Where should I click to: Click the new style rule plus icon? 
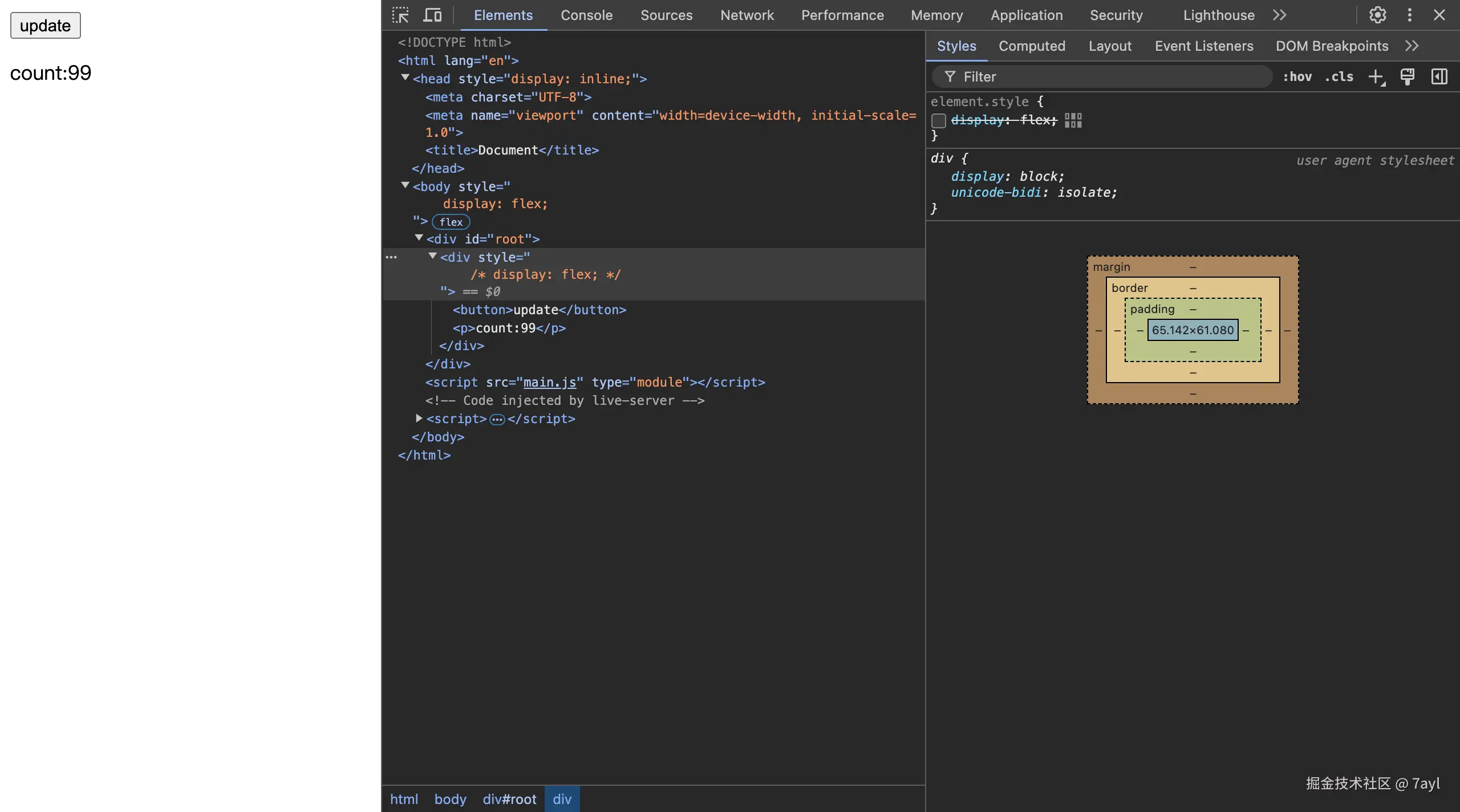(x=1376, y=77)
